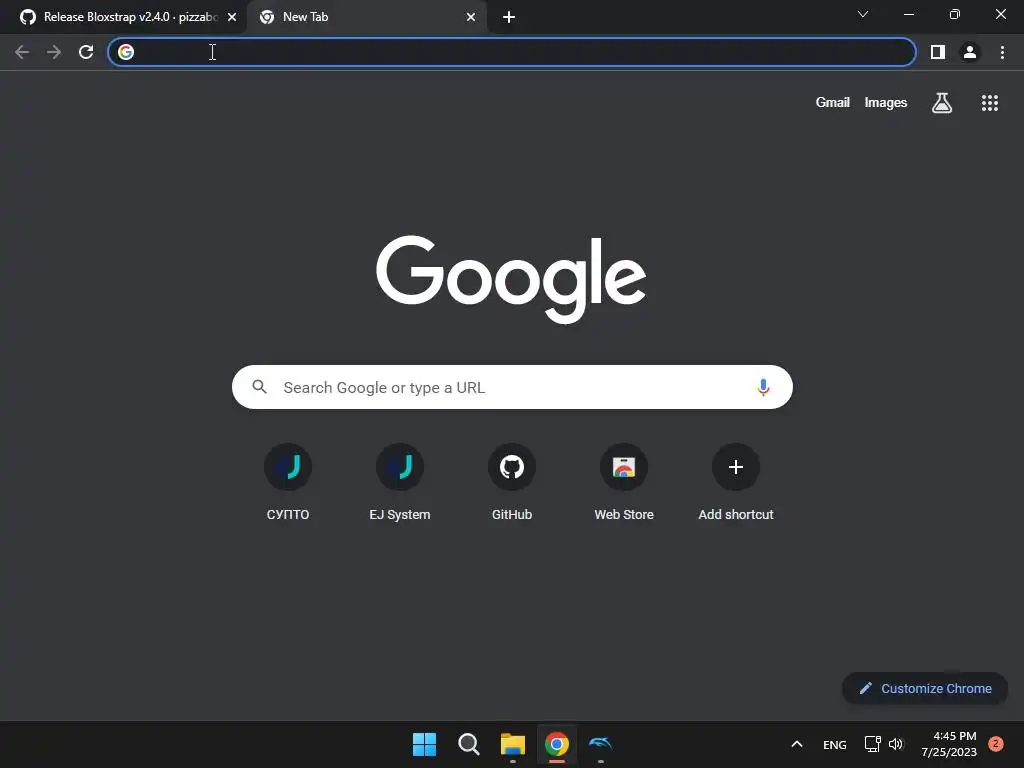Close the New Tab tab
Image resolution: width=1024 pixels, height=768 pixels.
[471, 17]
